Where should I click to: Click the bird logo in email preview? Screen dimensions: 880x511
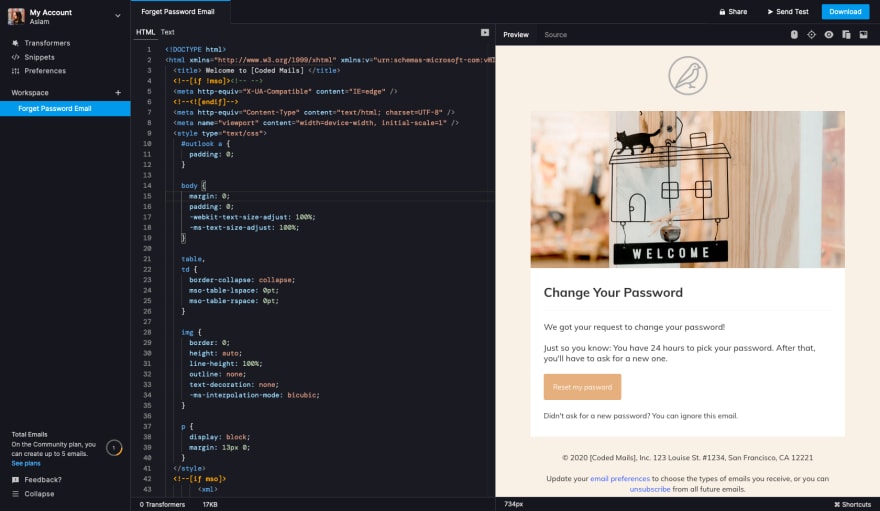688,75
